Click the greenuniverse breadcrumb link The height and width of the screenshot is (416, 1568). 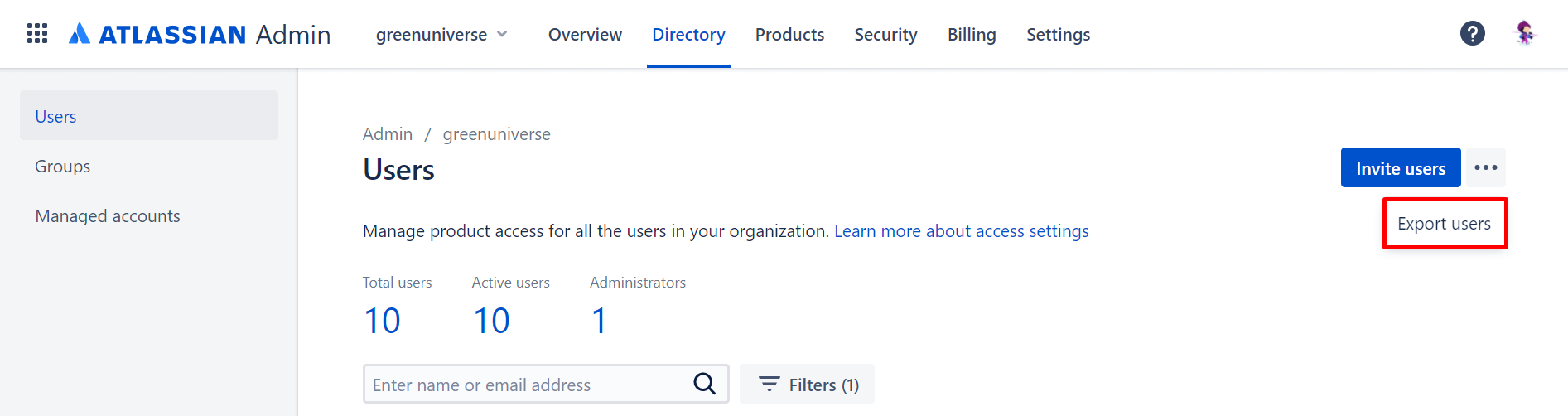click(x=496, y=134)
